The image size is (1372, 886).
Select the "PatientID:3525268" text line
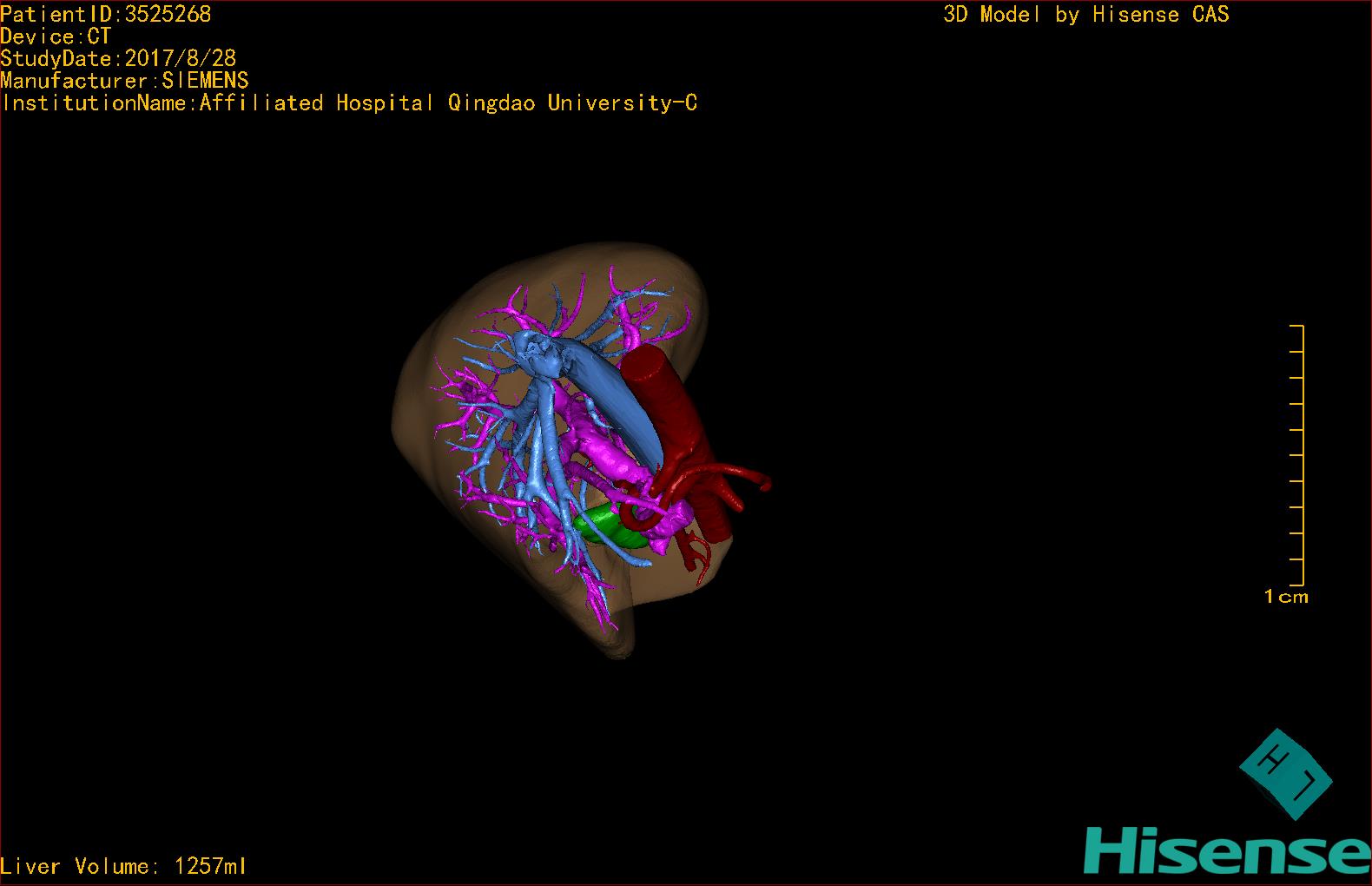click(x=106, y=14)
